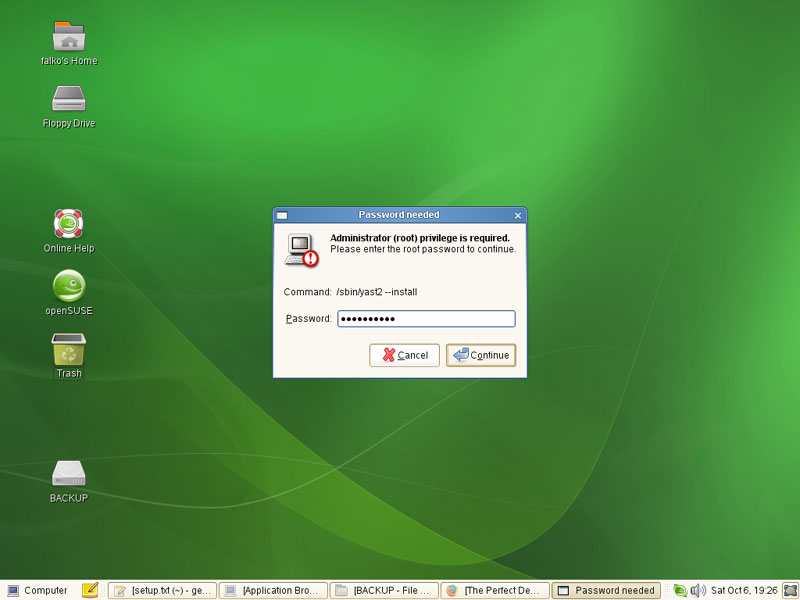Click the computer warning icon in dialog
The width and height of the screenshot is (800, 600).
click(302, 250)
